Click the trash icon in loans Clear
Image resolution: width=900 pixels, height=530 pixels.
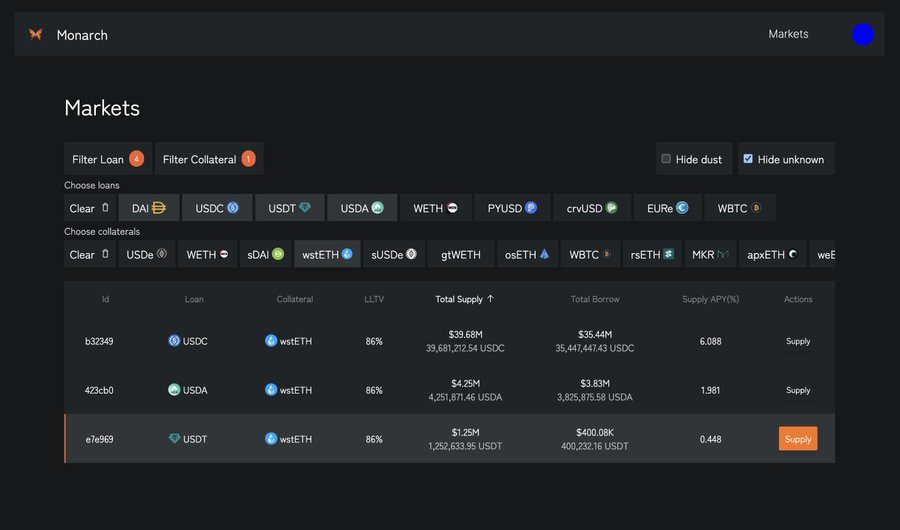tap(105, 208)
